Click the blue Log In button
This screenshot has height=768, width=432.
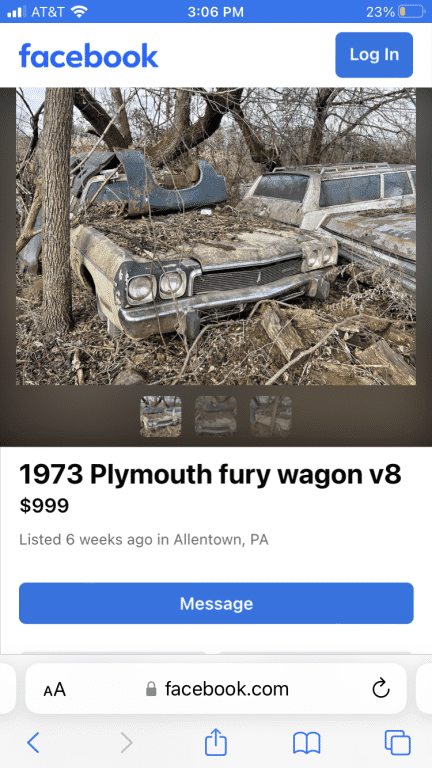(374, 55)
